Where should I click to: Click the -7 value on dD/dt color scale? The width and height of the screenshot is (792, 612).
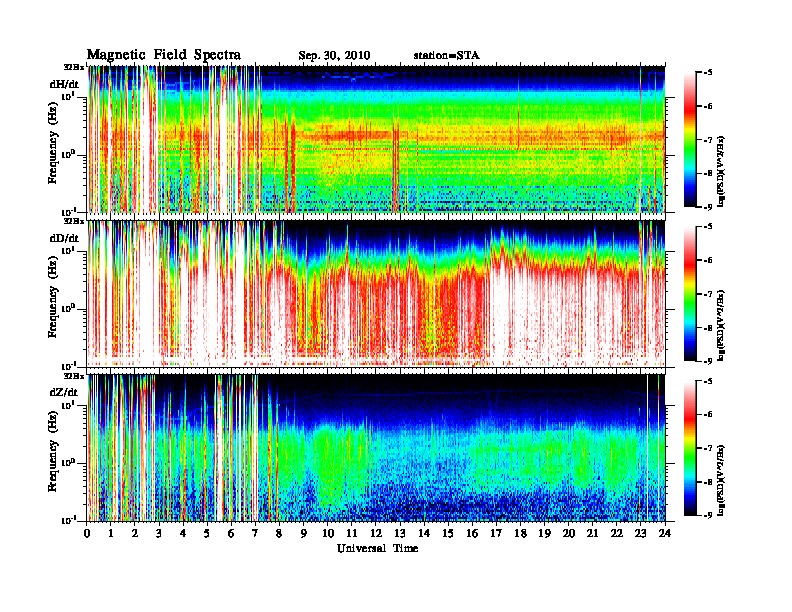tap(707, 294)
